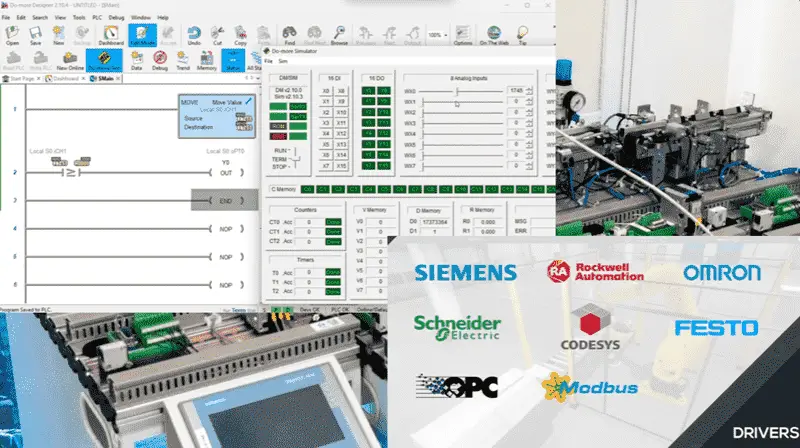The image size is (800, 448).
Task: Click the WX7 value stepper arrows
Action: 529,166
